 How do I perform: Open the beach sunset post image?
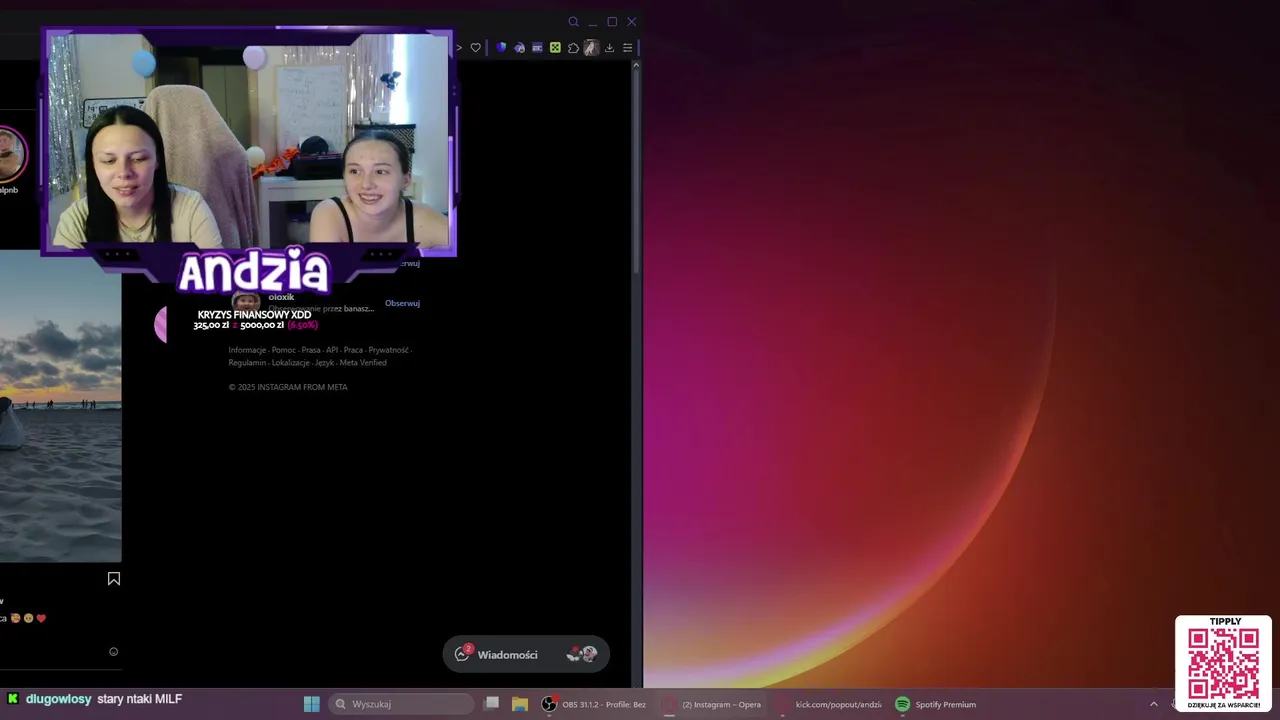click(60, 406)
